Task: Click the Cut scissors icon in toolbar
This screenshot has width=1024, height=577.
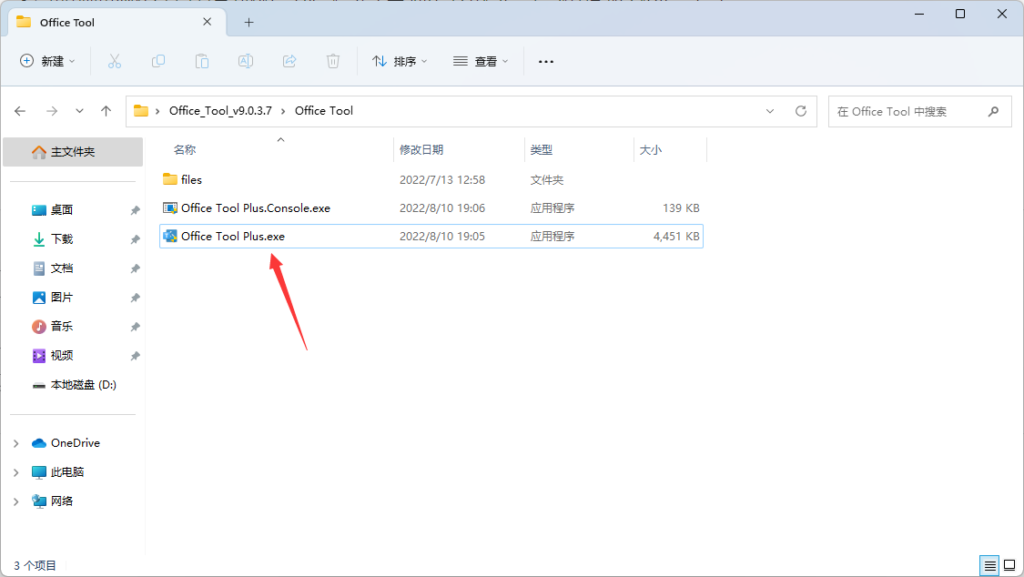Action: tap(114, 61)
